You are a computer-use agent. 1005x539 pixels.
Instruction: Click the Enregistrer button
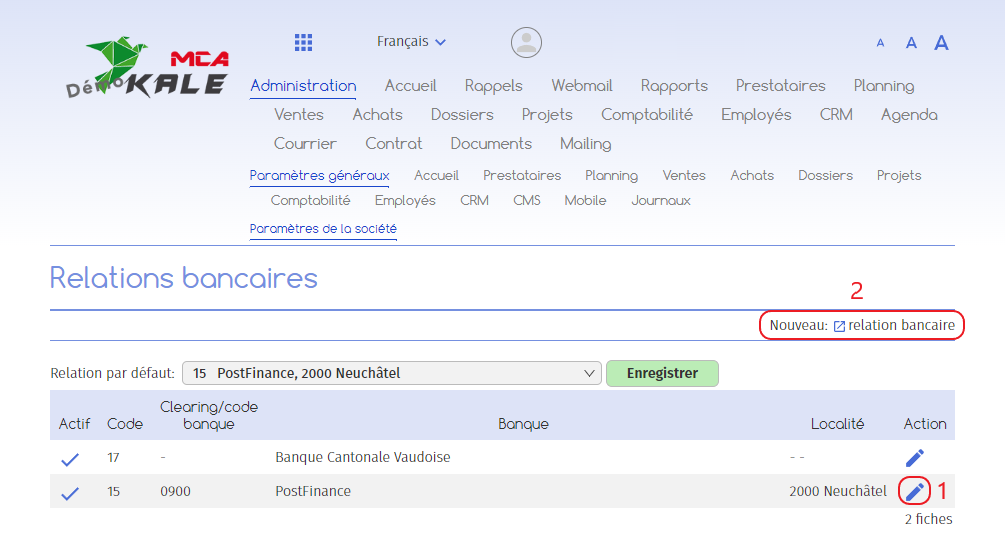[x=662, y=373]
